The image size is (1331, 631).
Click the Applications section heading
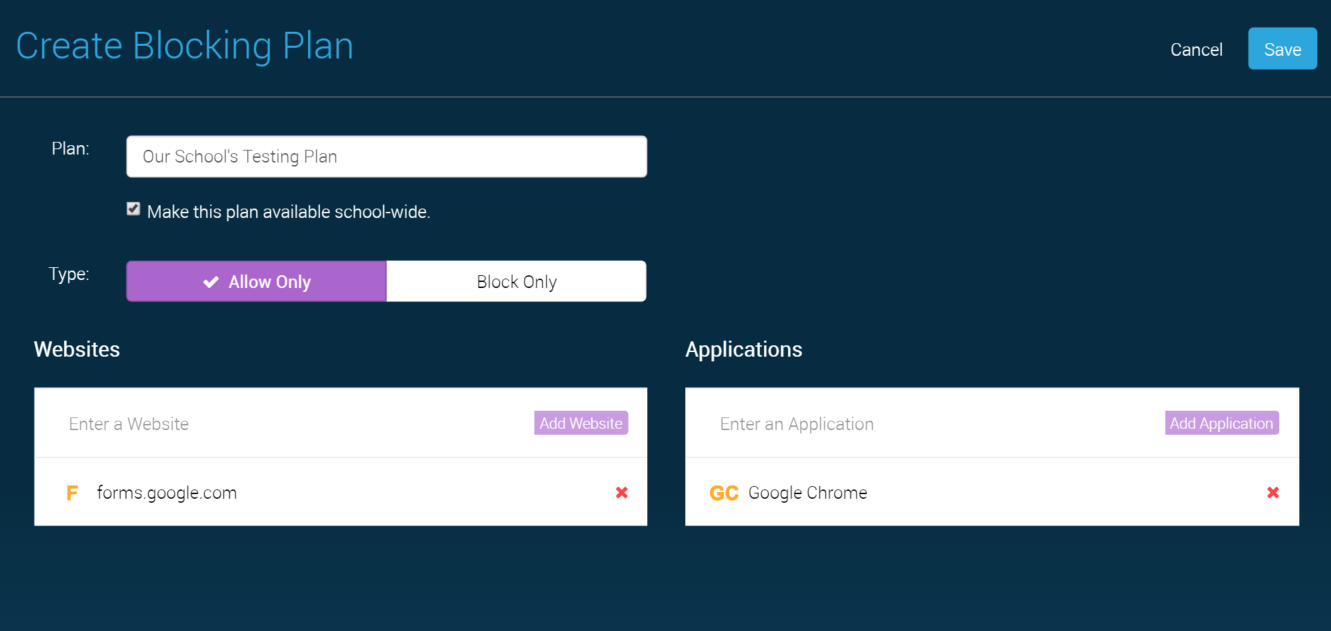click(744, 349)
